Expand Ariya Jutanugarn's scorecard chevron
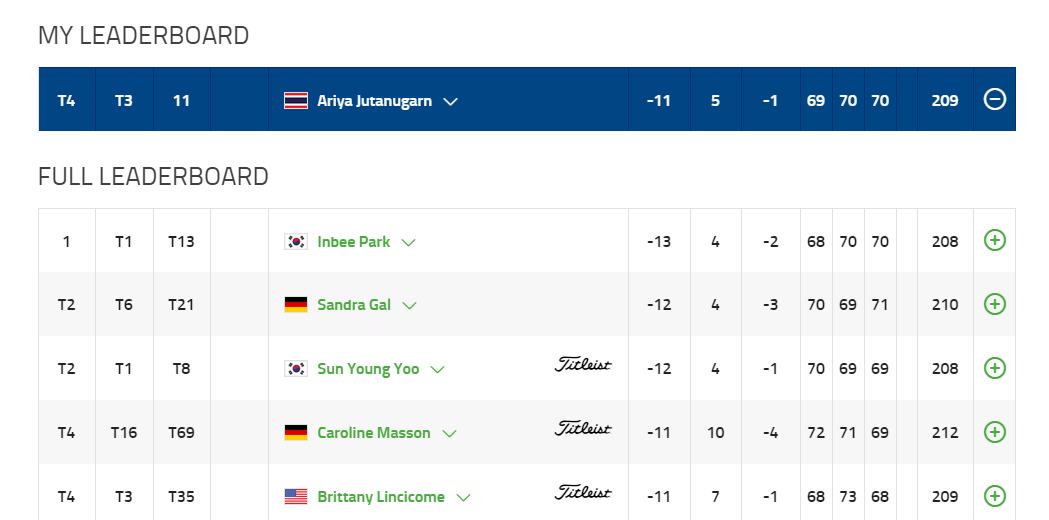1049x520 pixels. click(x=450, y=101)
